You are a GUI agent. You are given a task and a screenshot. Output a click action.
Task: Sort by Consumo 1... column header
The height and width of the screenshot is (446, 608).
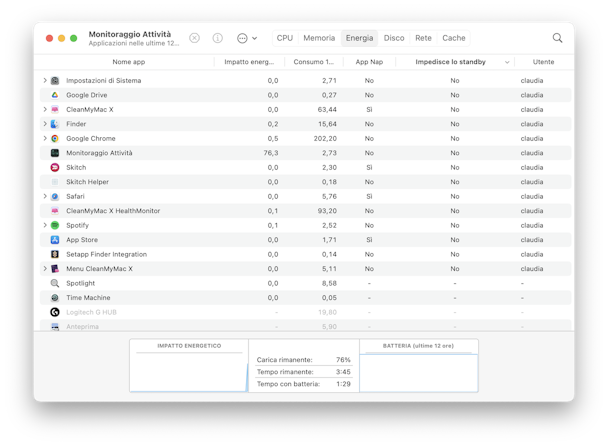[313, 62]
